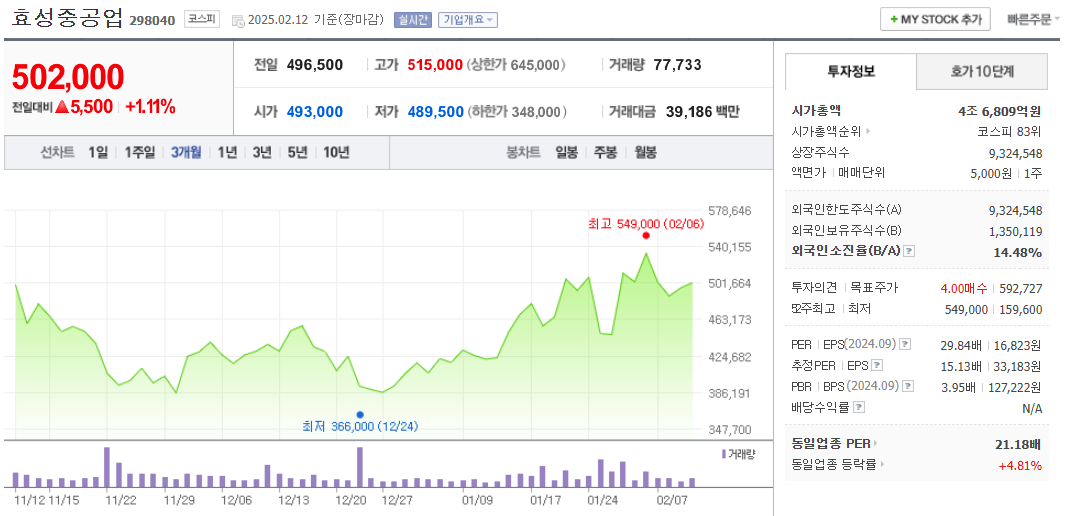Open the 동일업종 PER link
Image resolution: width=1068 pixels, height=516 pixels.
834,444
